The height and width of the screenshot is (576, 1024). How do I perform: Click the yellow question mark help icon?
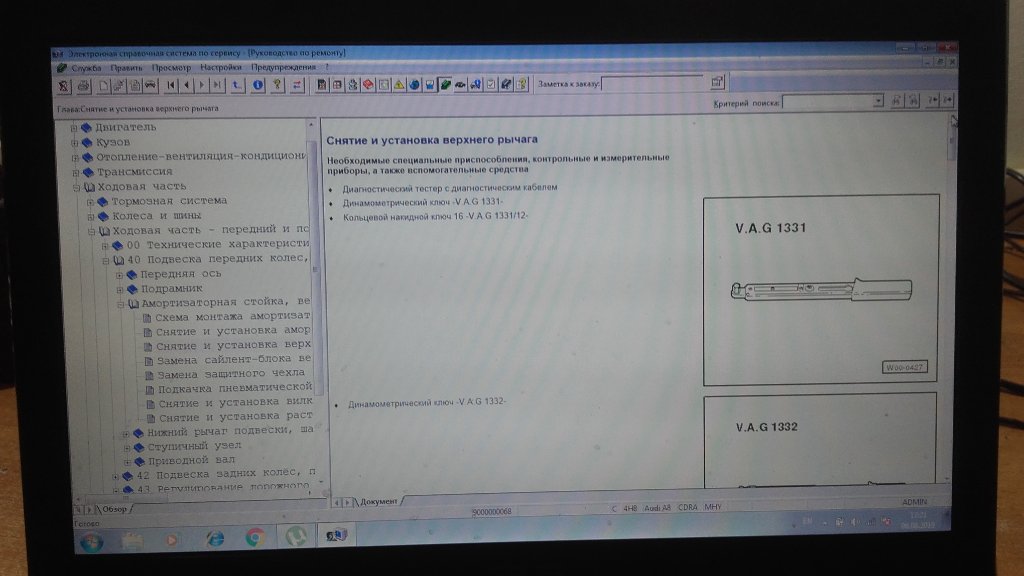[x=277, y=85]
